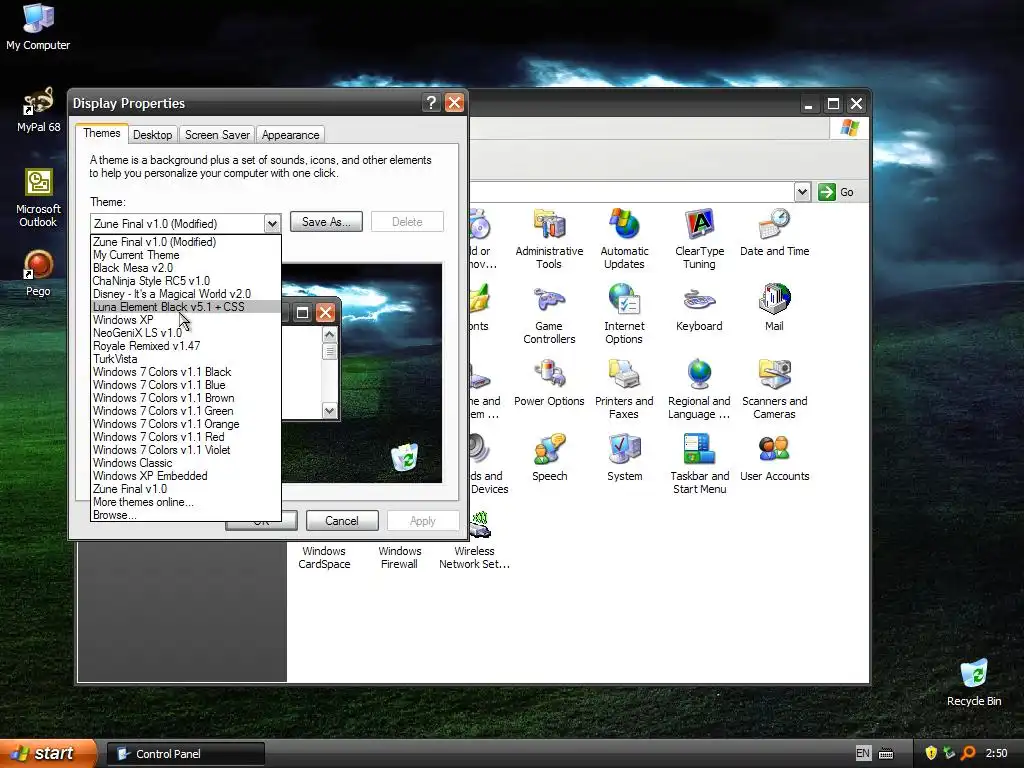The width and height of the screenshot is (1024, 768).
Task: Open Power Options icon
Action: (x=549, y=383)
